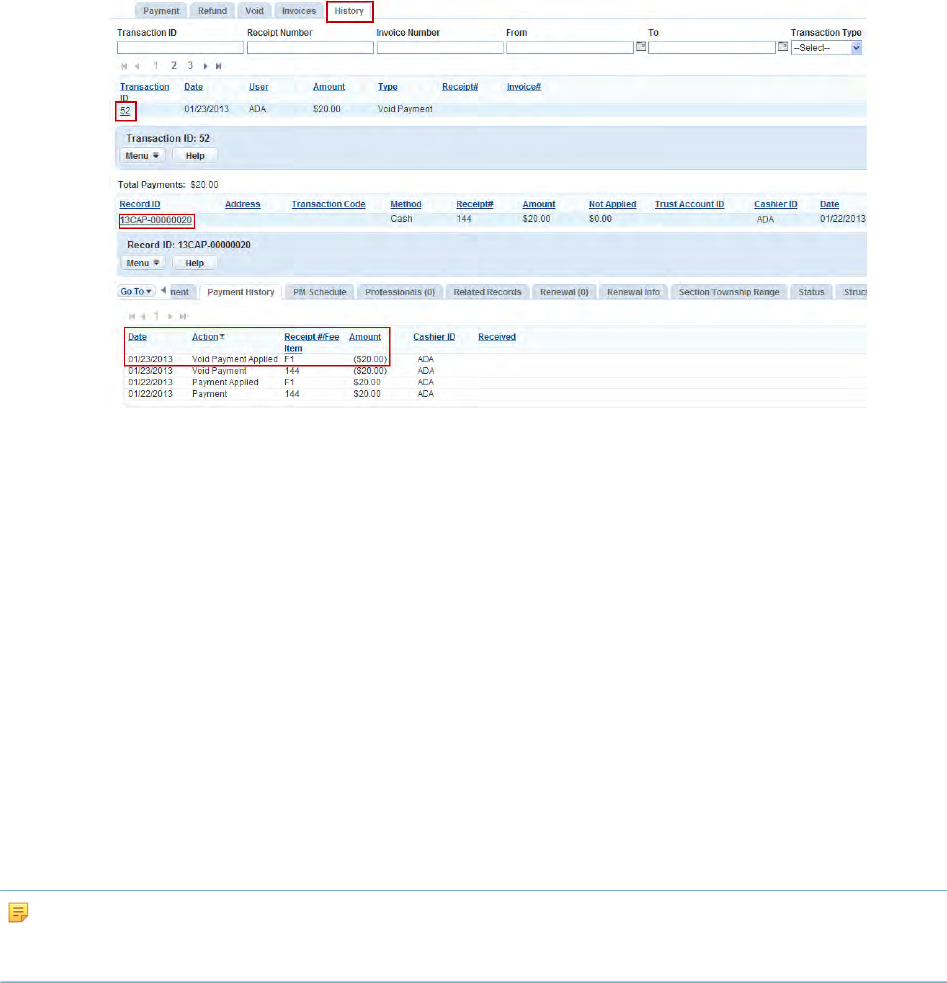Sort payments by Transaction Code column
The height and width of the screenshot is (983, 947).
pyautogui.click(x=328, y=204)
